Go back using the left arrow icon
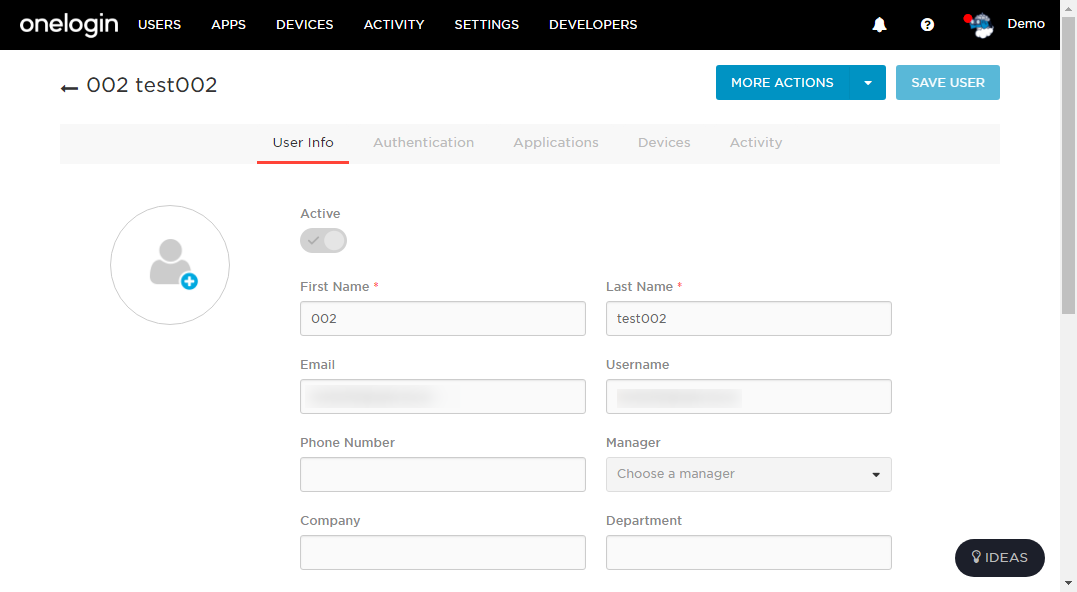The height and width of the screenshot is (592, 1077). pyautogui.click(x=69, y=88)
